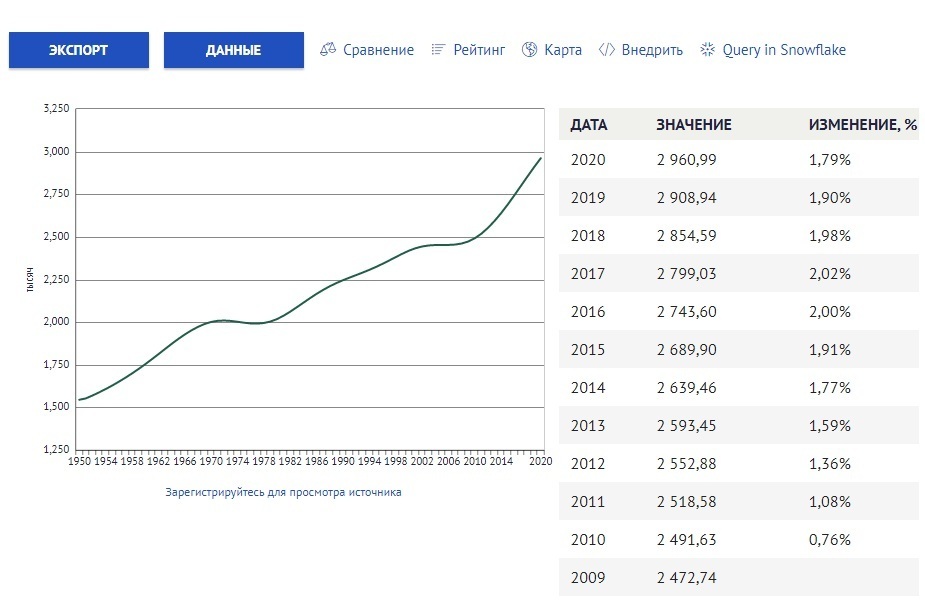Image resolution: width=925 pixels, height=609 pixels.
Task: Open Query in Snowflake link
Action: point(784,50)
